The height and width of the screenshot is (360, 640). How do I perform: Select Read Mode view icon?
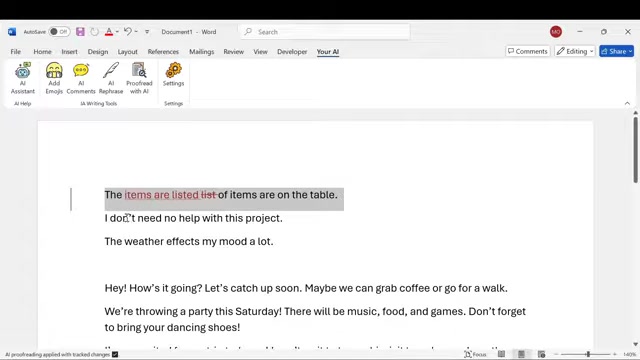[x=501, y=354]
